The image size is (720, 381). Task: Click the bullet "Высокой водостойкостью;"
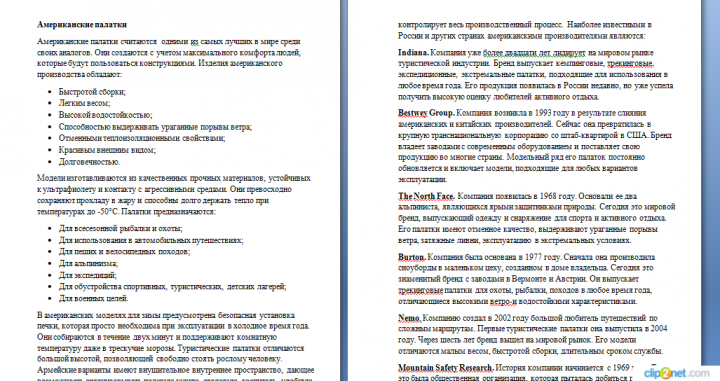(x=105, y=115)
